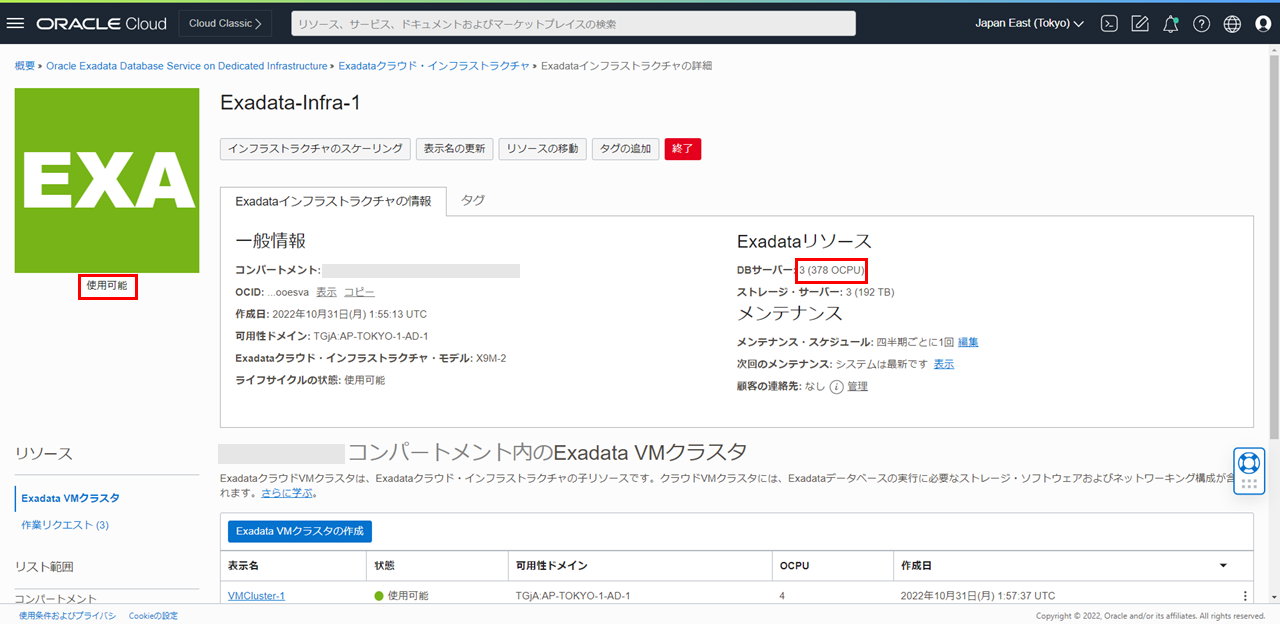Open the help question mark icon

click(1201, 24)
